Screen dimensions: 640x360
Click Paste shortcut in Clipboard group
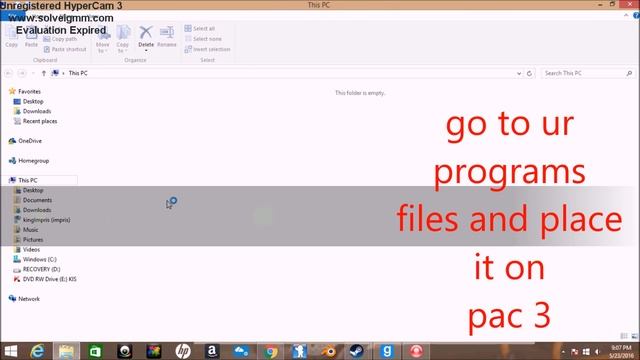point(65,49)
